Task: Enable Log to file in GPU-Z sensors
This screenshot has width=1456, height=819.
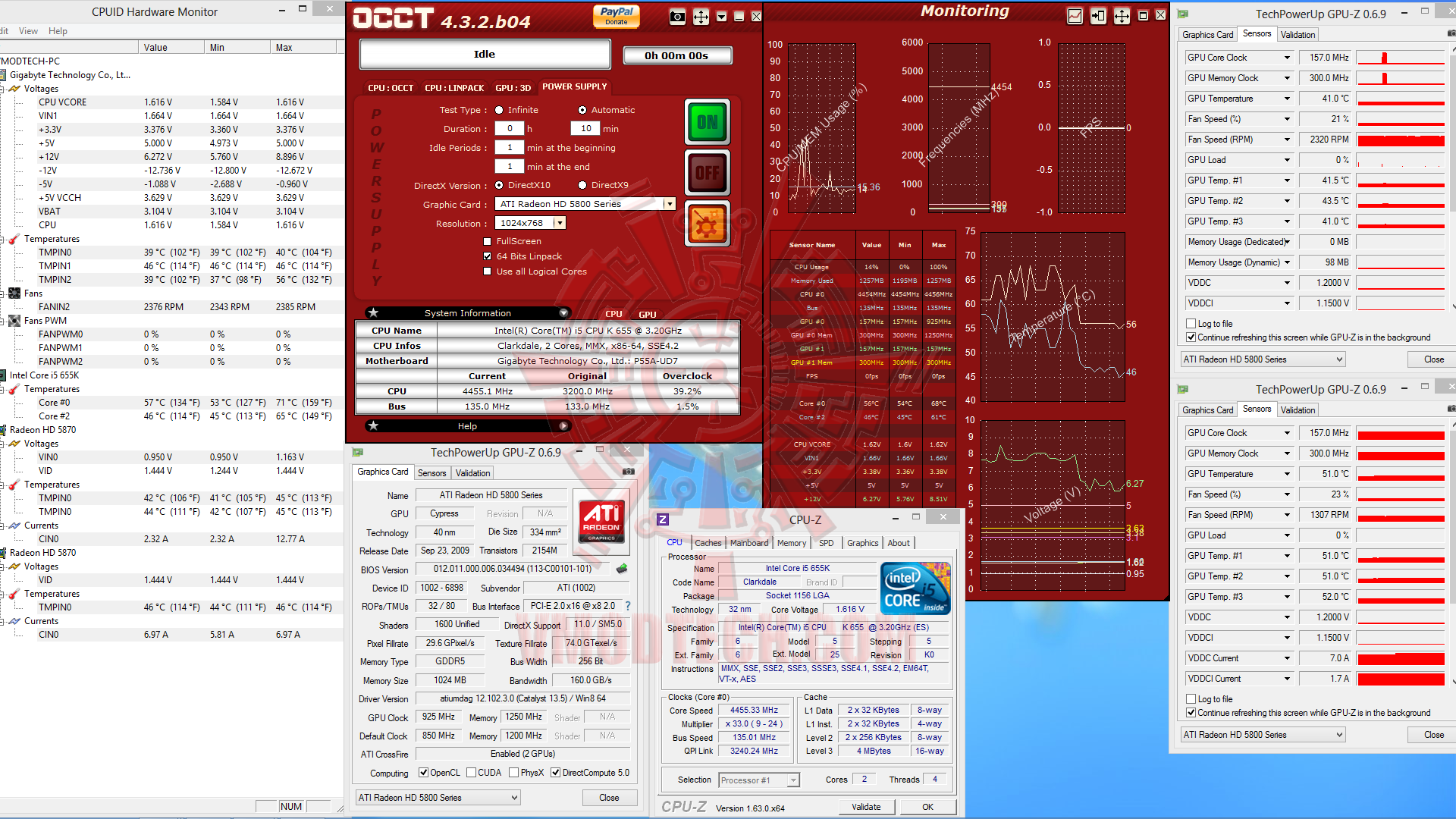Action: click(x=1191, y=323)
